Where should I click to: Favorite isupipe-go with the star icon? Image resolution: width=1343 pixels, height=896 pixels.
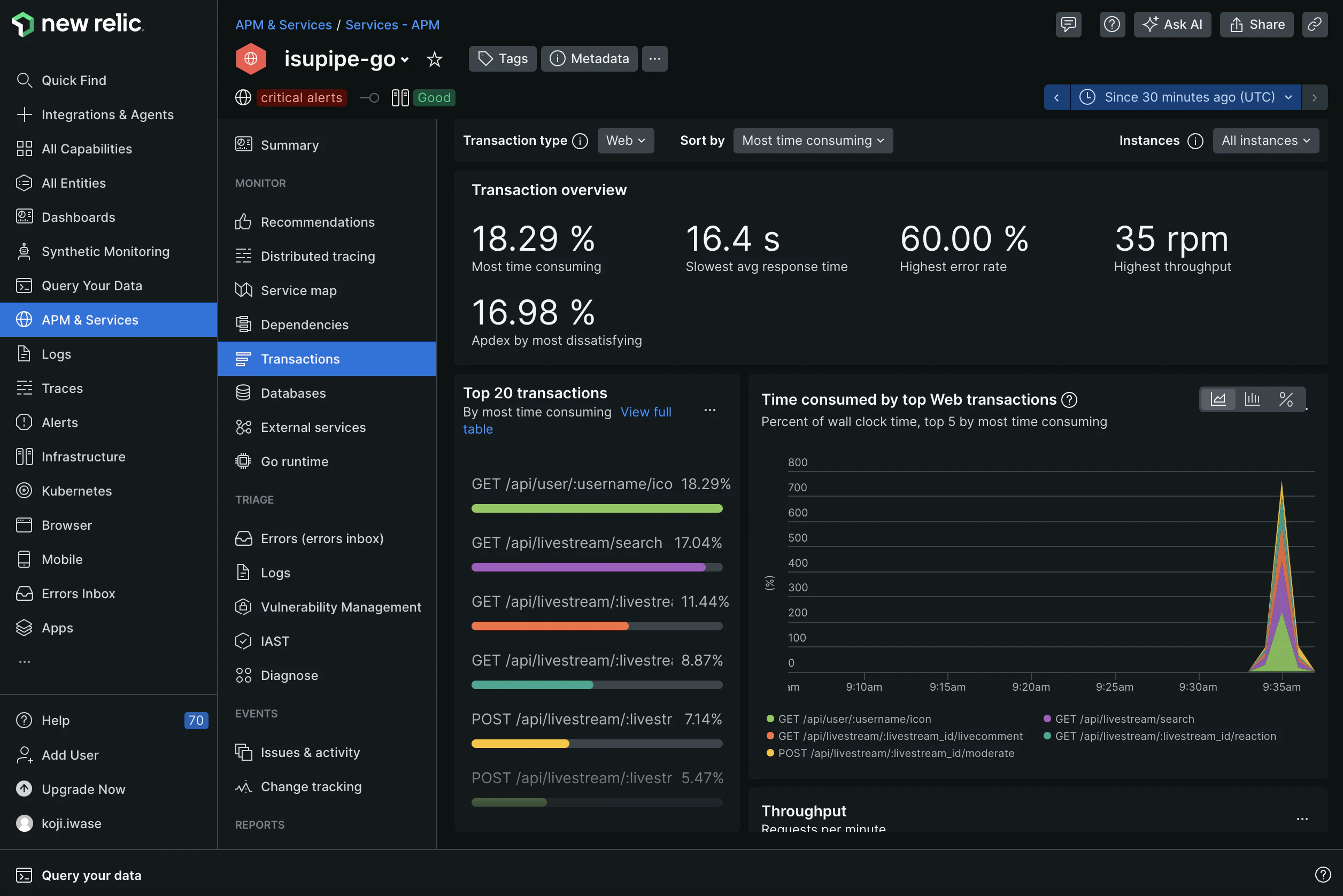434,59
